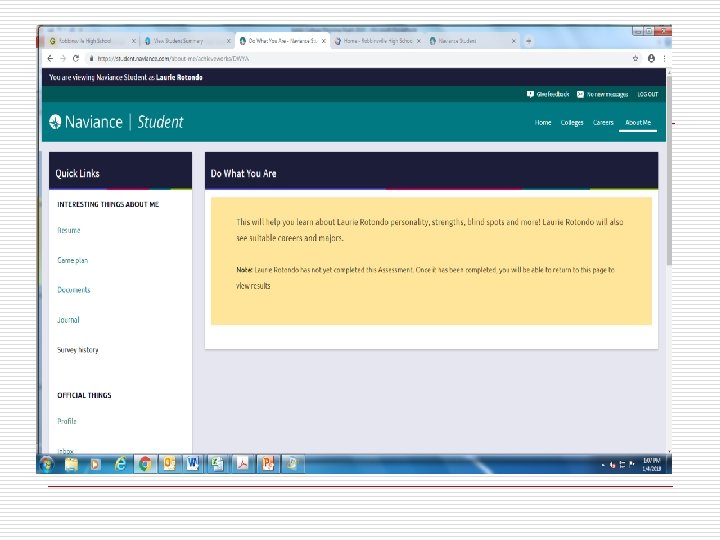This screenshot has height=540, width=720.
Task: Open the Journal quick link
Action: click(x=68, y=320)
